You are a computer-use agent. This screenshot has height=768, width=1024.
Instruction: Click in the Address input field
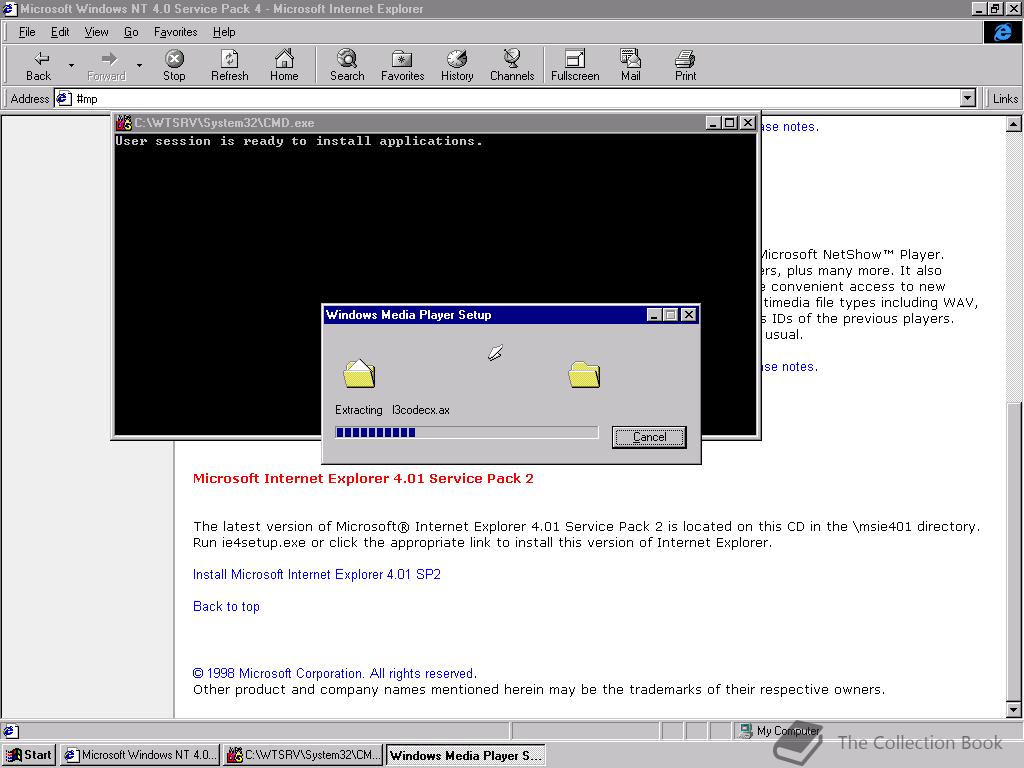click(x=516, y=99)
